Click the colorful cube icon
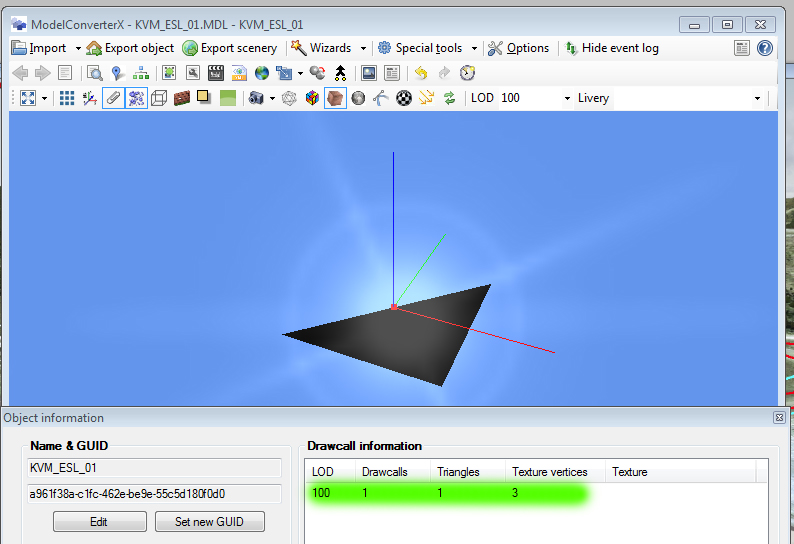The height and width of the screenshot is (544, 794). pos(313,98)
